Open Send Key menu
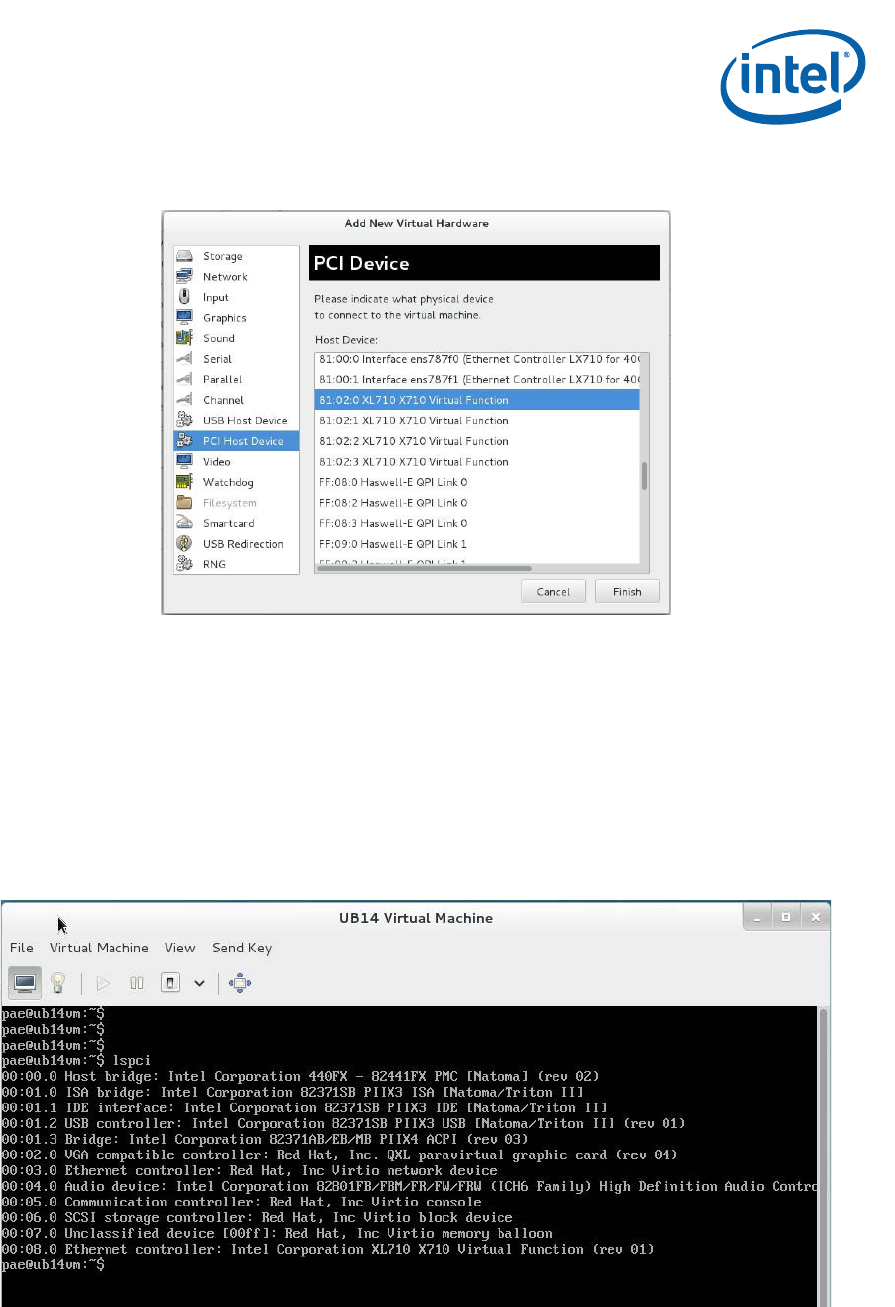Image resolution: width=895 pixels, height=1307 pixels. click(x=242, y=948)
